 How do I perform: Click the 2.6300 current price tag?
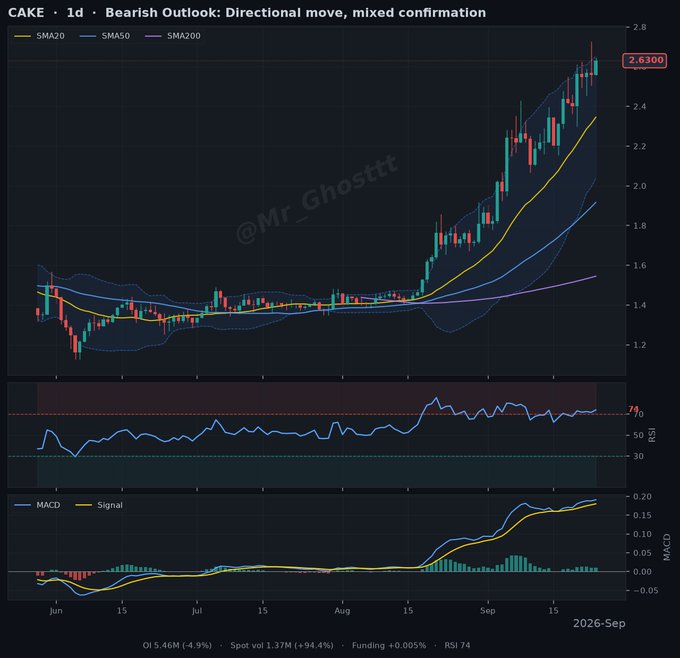coord(644,60)
